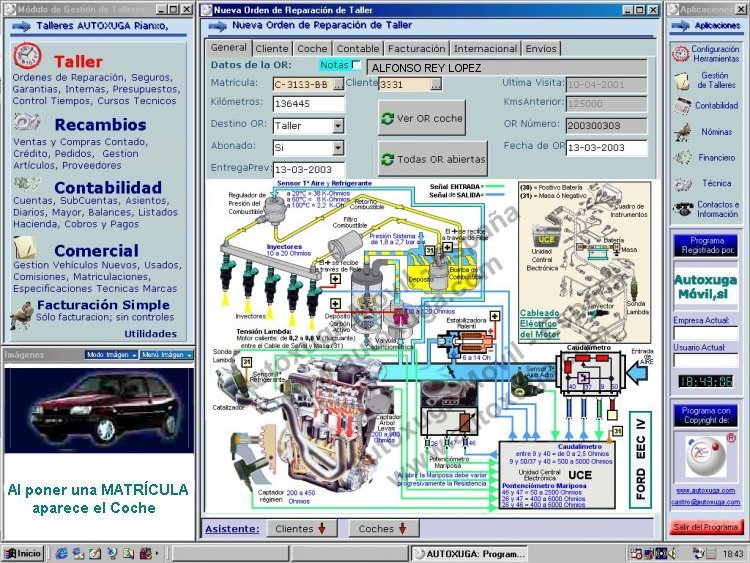Click the car photo thumbnail in Imágenes
The width and height of the screenshot is (750, 563).
click(99, 410)
